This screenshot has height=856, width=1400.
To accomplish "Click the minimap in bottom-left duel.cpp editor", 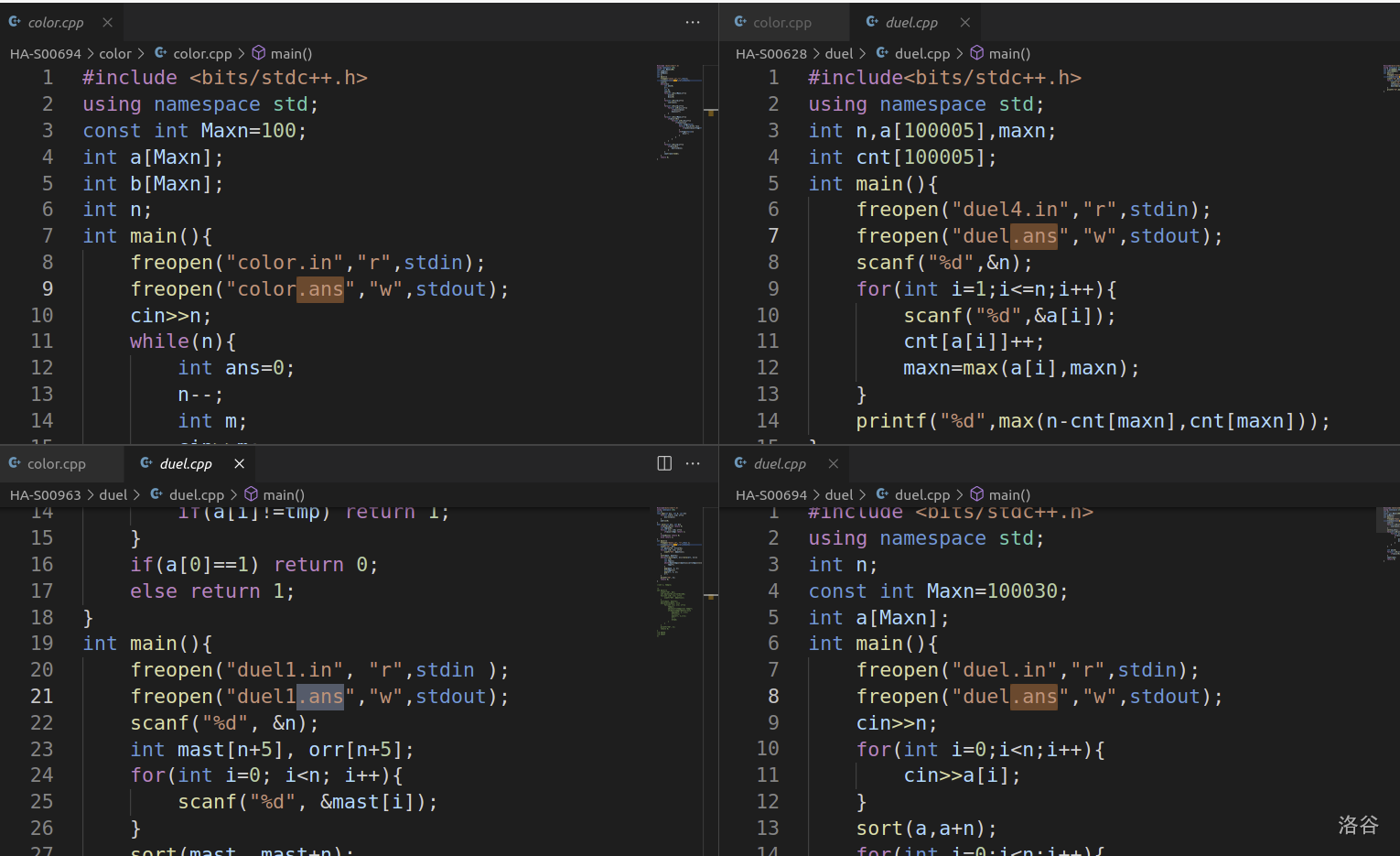I will 678,568.
